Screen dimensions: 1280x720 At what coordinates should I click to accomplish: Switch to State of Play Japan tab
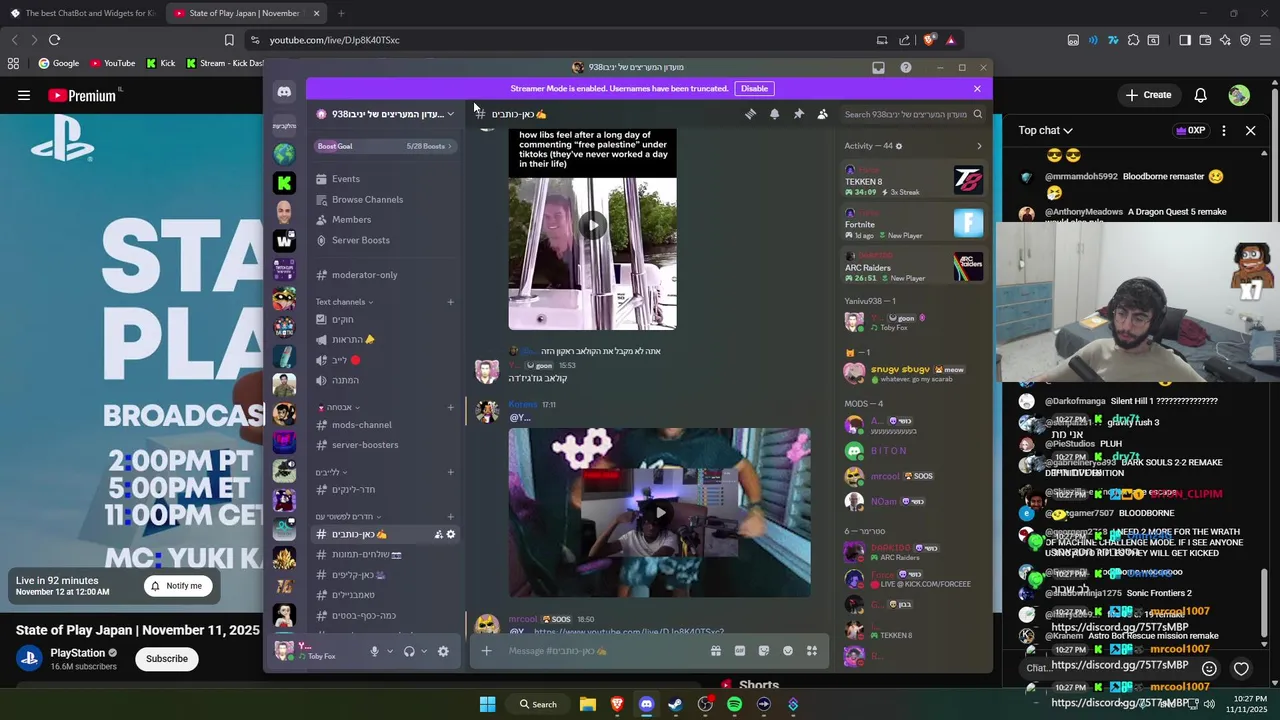pyautogui.click(x=246, y=13)
